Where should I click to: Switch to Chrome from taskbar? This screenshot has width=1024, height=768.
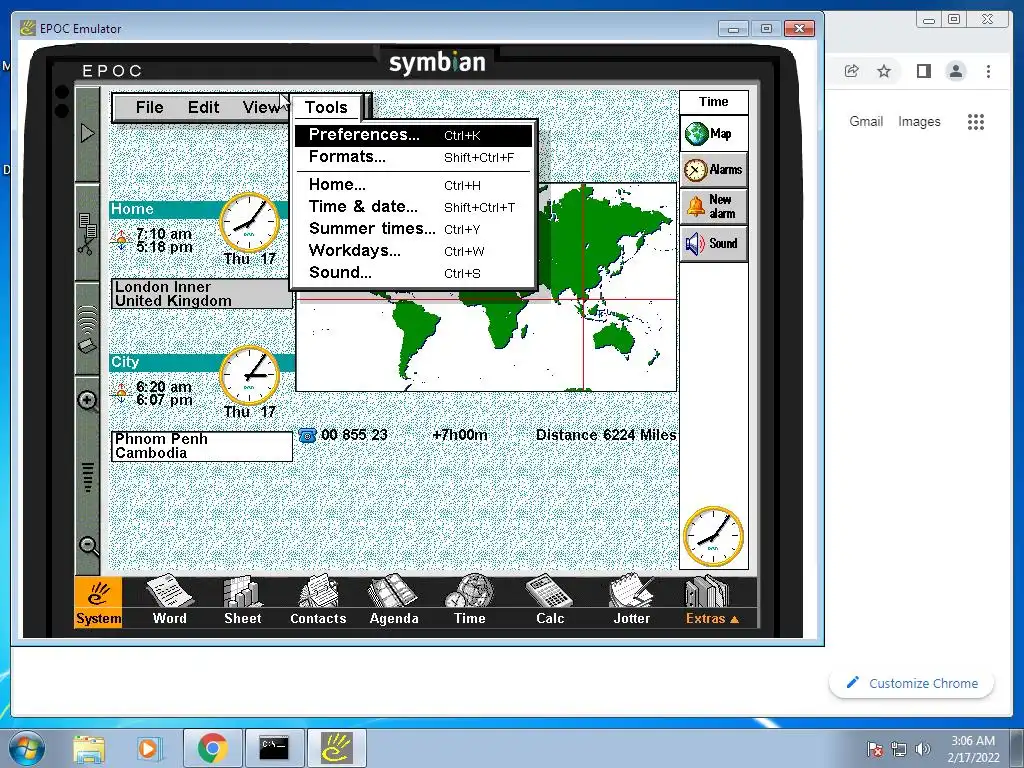click(x=212, y=748)
